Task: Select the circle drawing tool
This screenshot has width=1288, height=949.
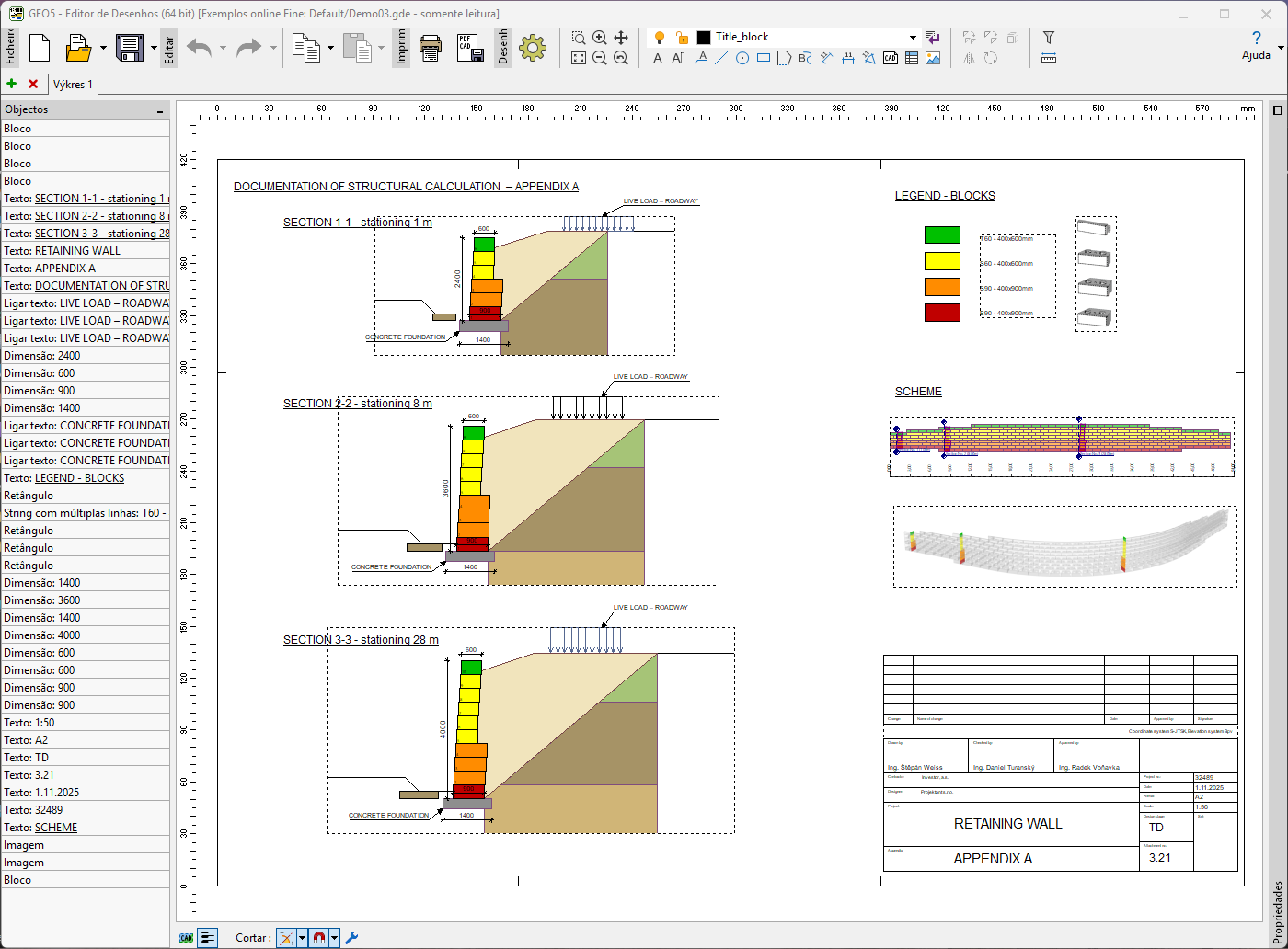Action: [742, 58]
